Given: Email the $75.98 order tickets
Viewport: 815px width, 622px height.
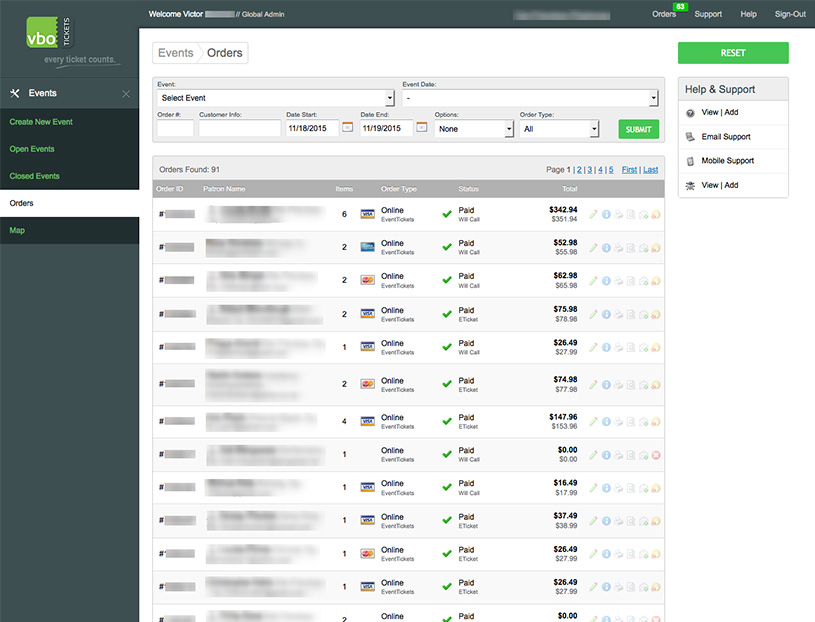Looking at the screenshot, I should [643, 314].
